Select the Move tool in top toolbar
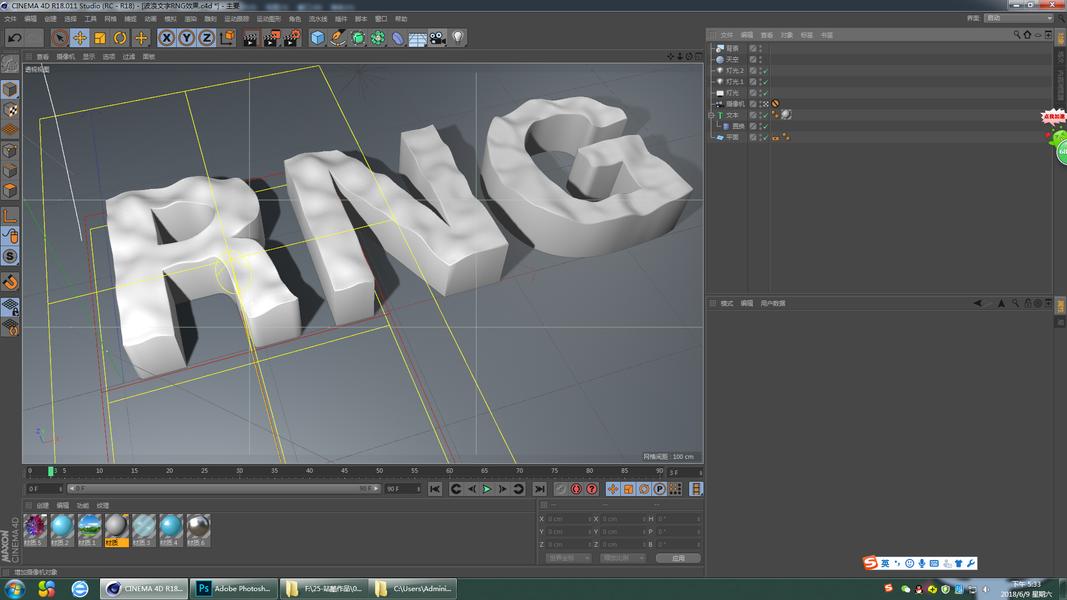1067x600 pixels. 80,38
